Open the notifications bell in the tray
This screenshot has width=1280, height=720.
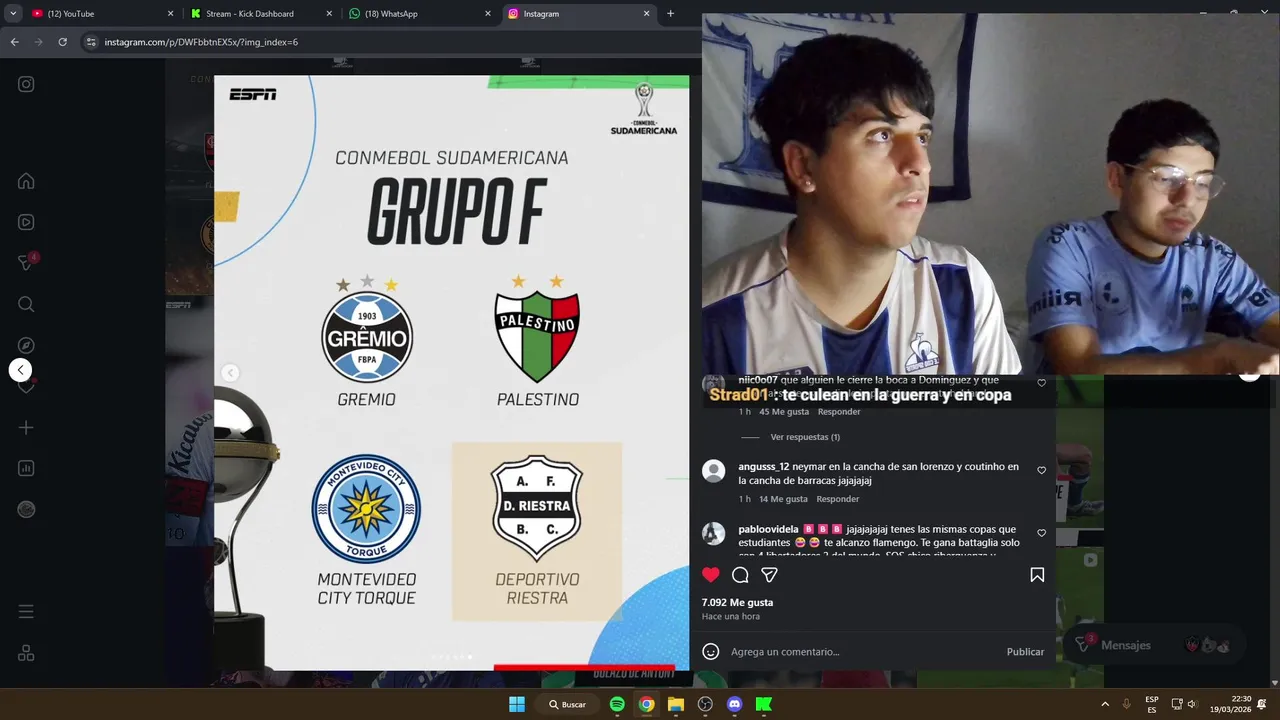(x=1262, y=704)
